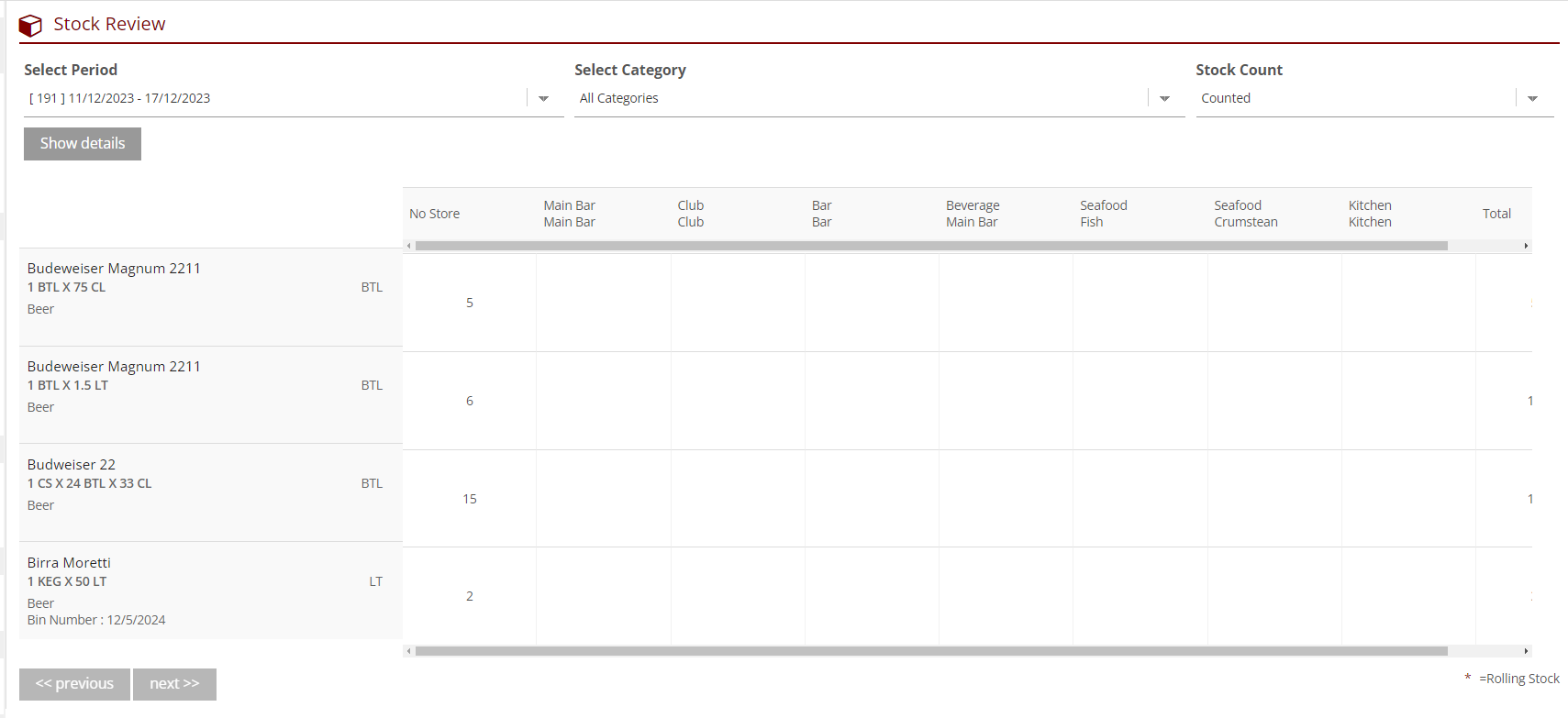Click No Store count for Budweiser 22
1568x718 pixels.
coord(470,499)
